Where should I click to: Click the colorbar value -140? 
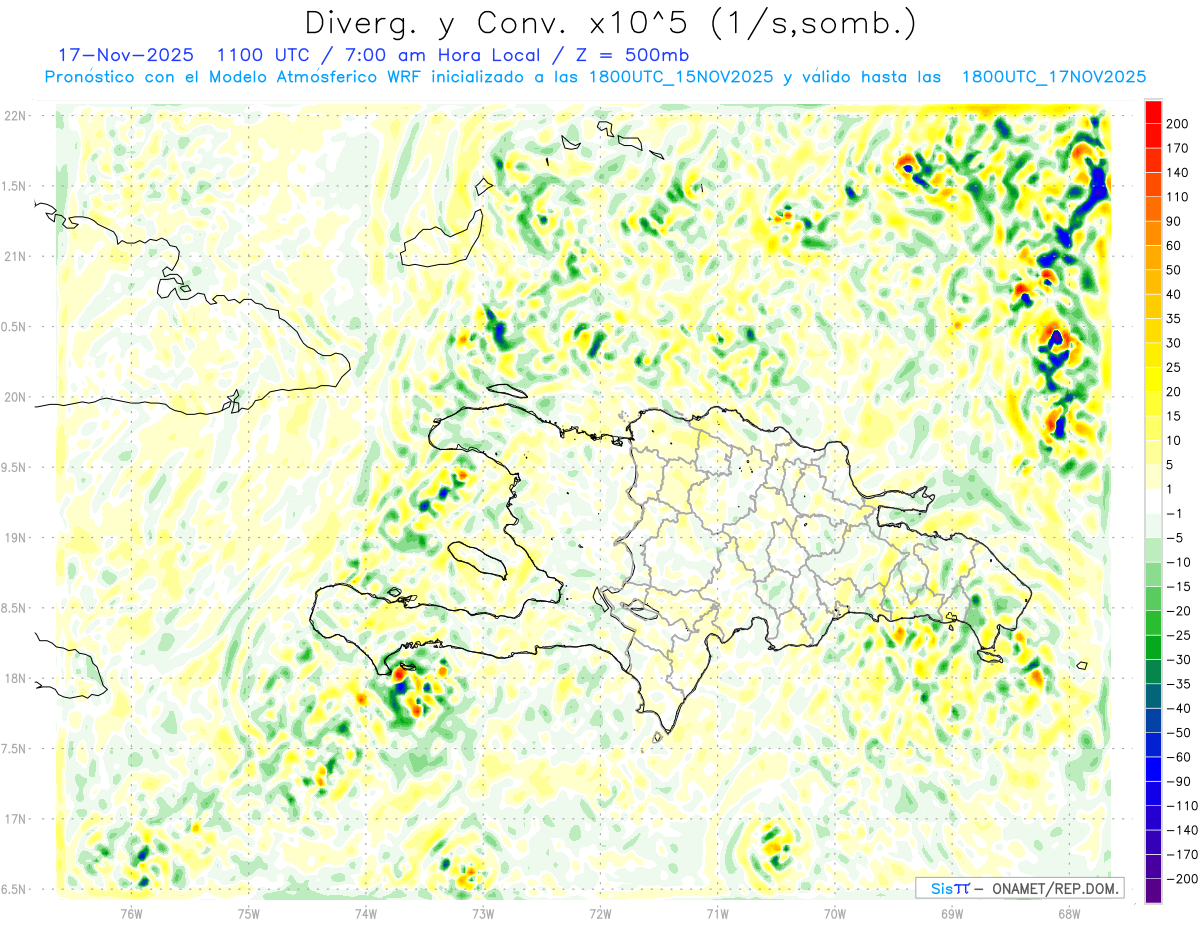coord(1183,830)
